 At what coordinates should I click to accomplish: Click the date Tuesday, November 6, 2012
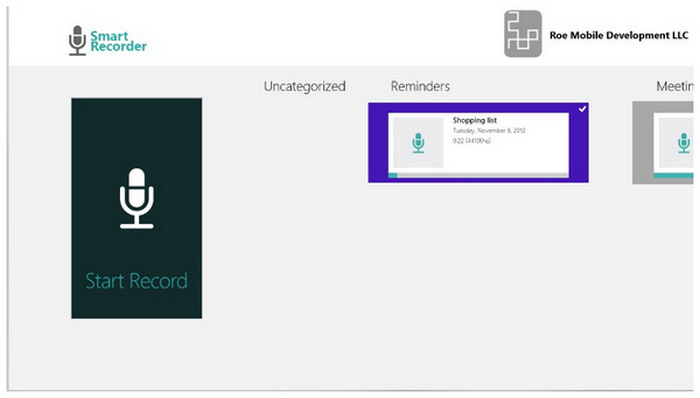click(x=489, y=131)
